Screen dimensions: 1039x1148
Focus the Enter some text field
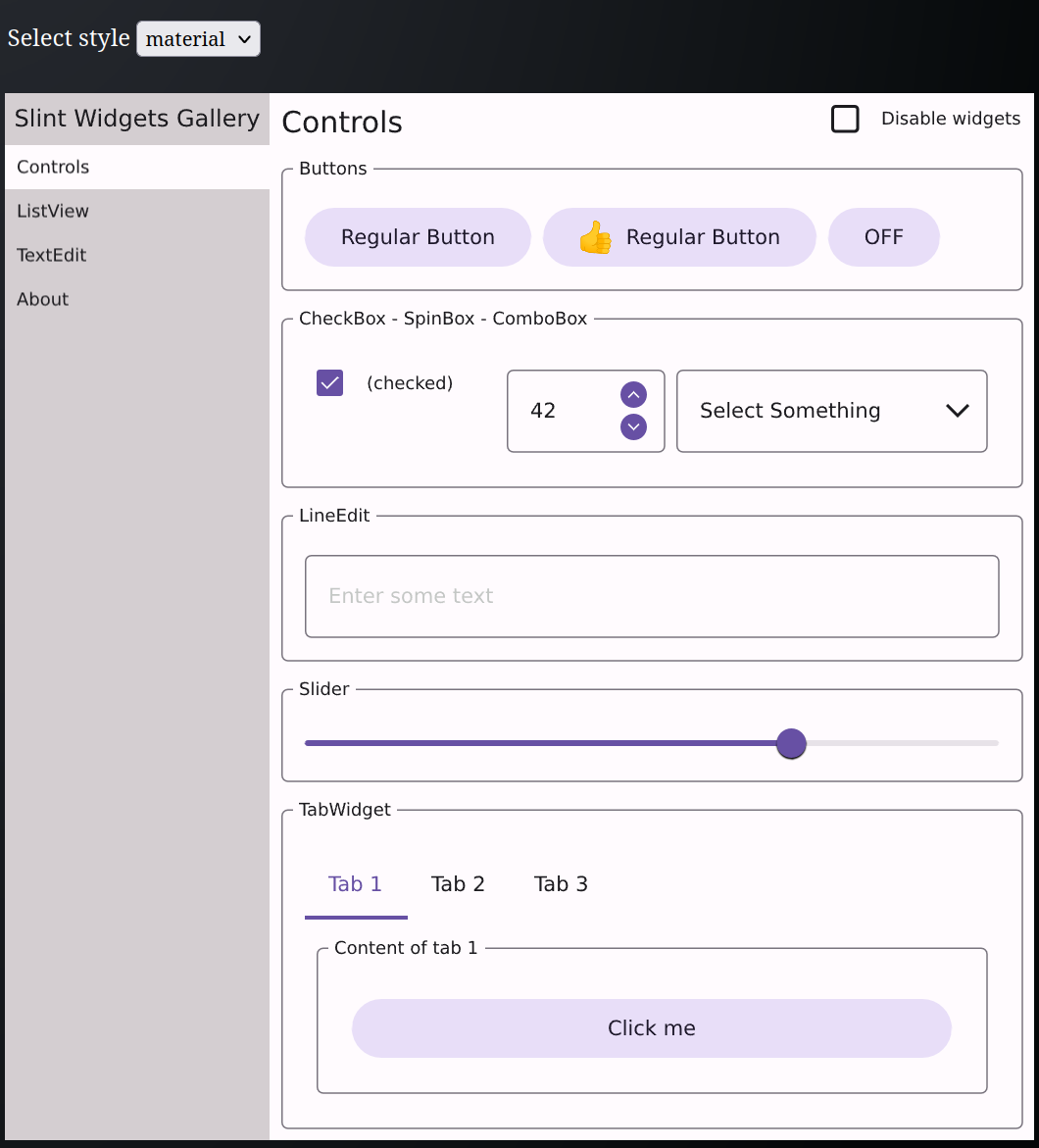click(x=651, y=596)
